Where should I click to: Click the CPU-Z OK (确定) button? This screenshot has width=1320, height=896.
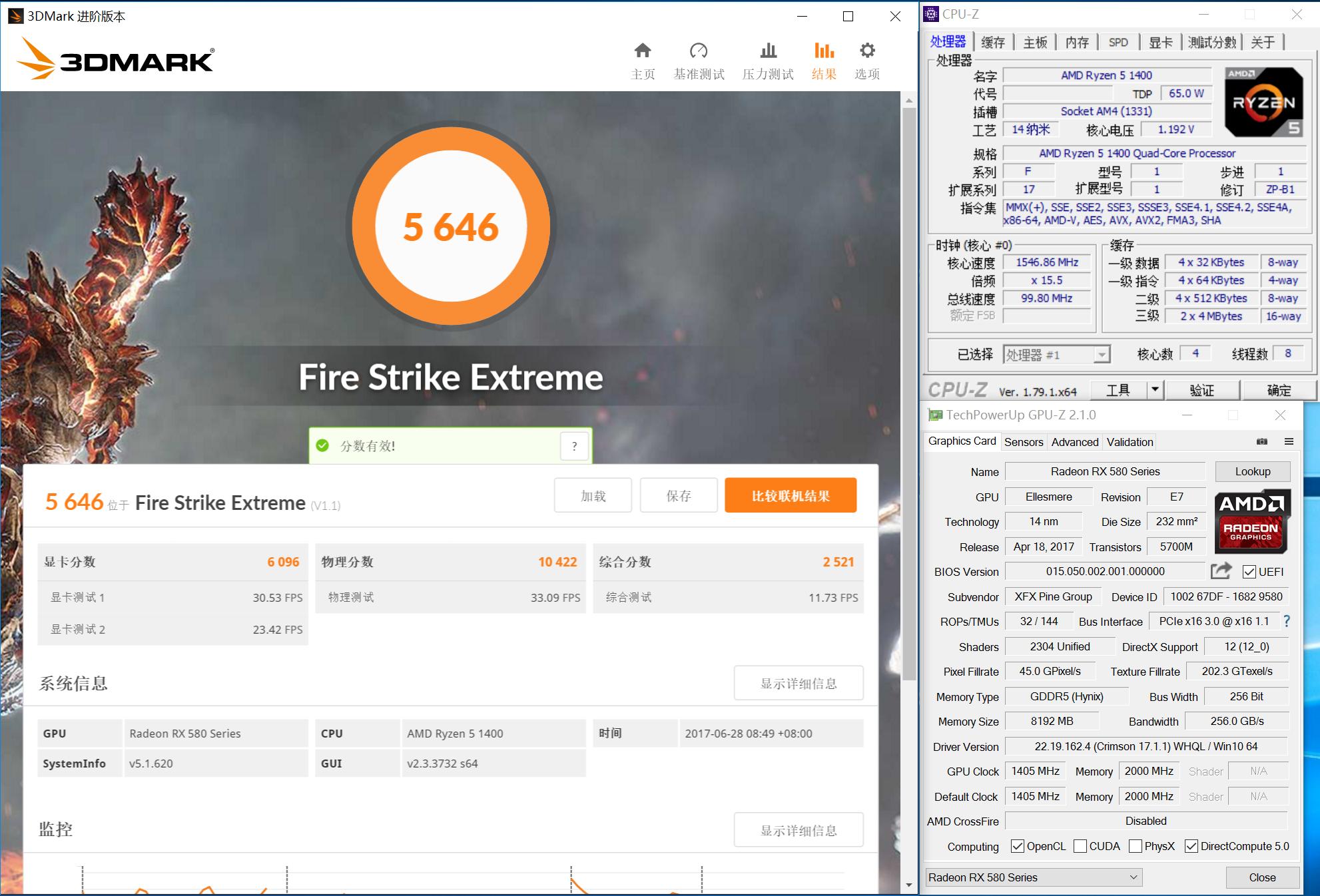tap(1279, 390)
